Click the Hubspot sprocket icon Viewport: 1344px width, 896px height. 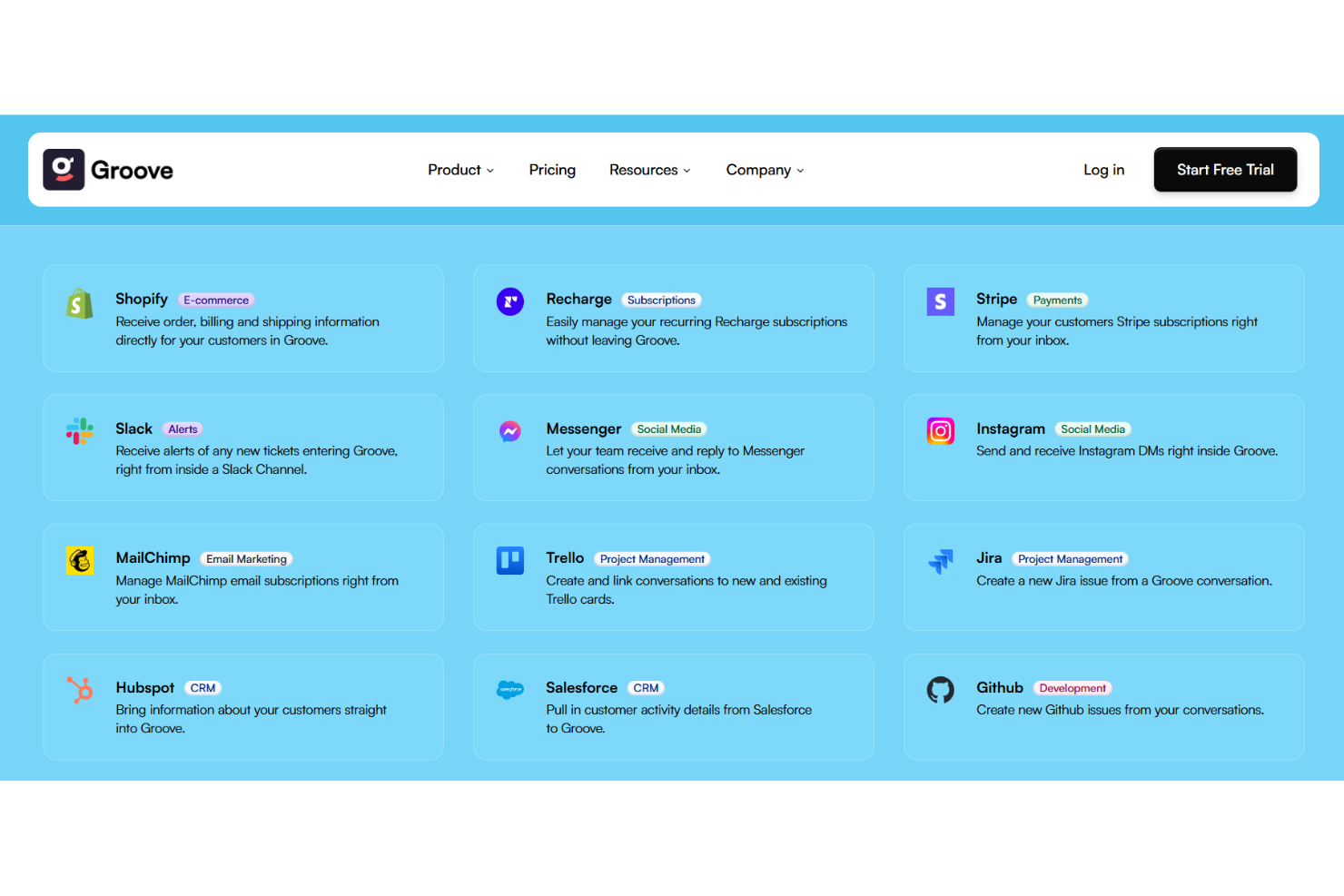coord(79,690)
